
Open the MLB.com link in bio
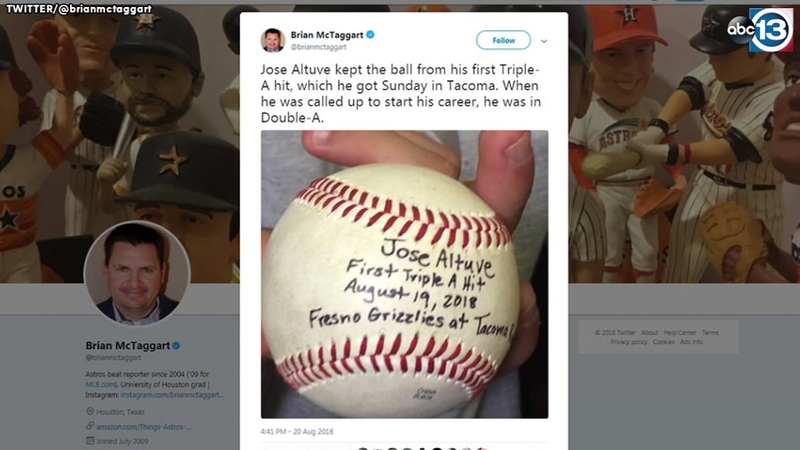pyautogui.click(x=100, y=384)
